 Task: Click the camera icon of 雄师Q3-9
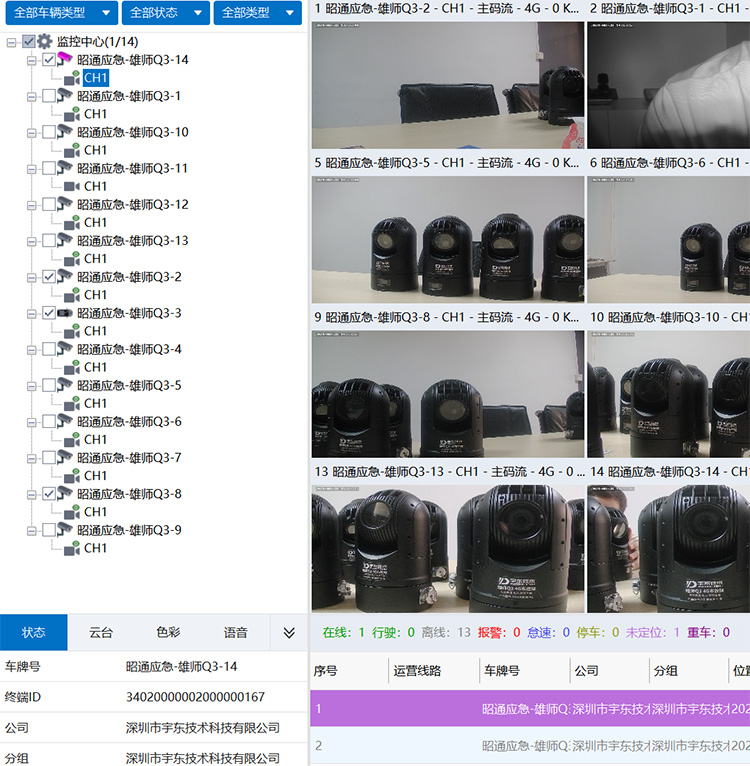point(65,530)
